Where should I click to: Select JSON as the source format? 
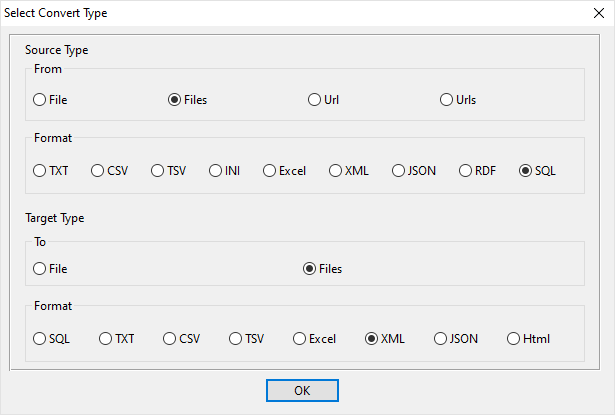pos(398,171)
